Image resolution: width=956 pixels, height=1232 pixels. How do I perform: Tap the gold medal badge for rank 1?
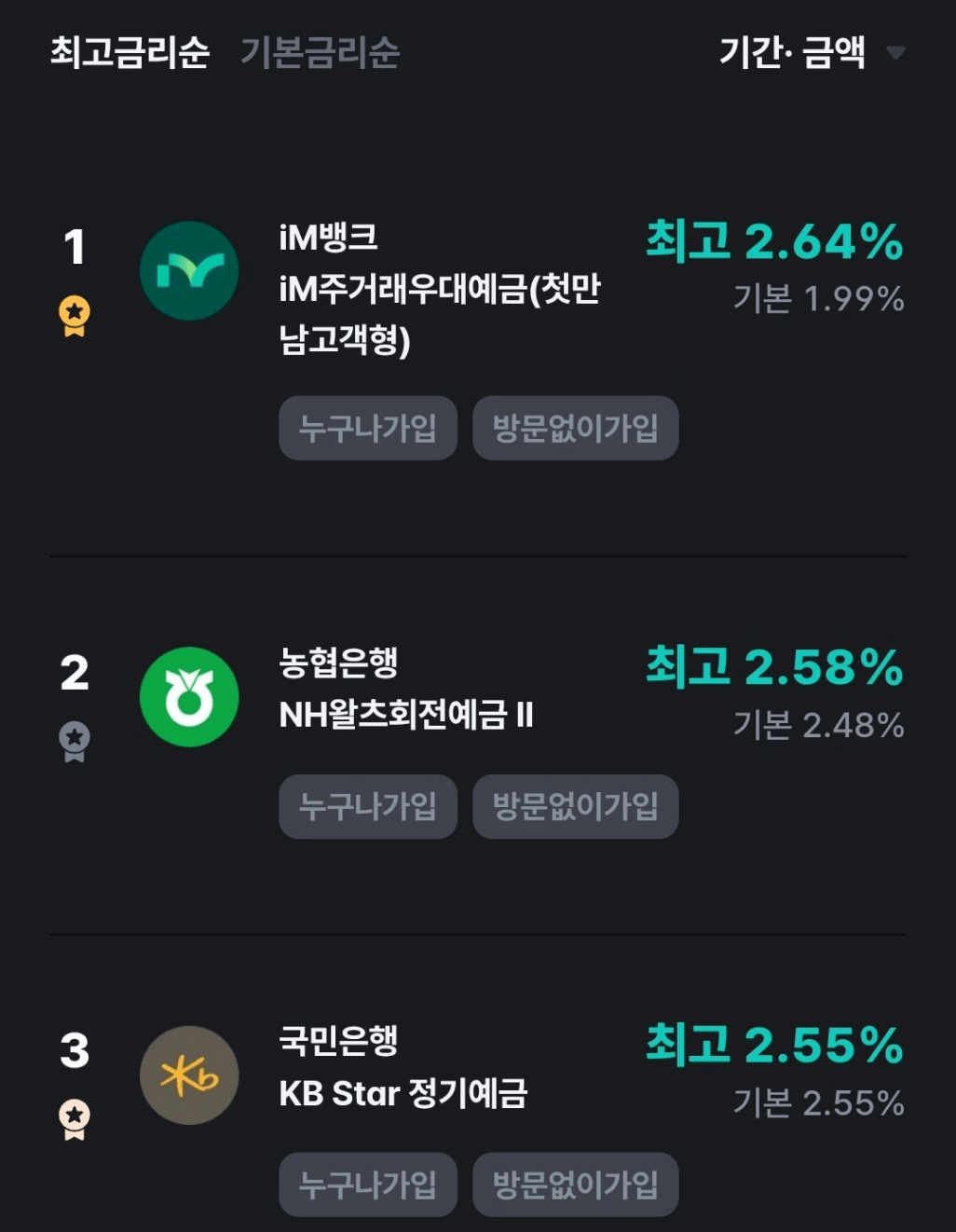pos(75,316)
